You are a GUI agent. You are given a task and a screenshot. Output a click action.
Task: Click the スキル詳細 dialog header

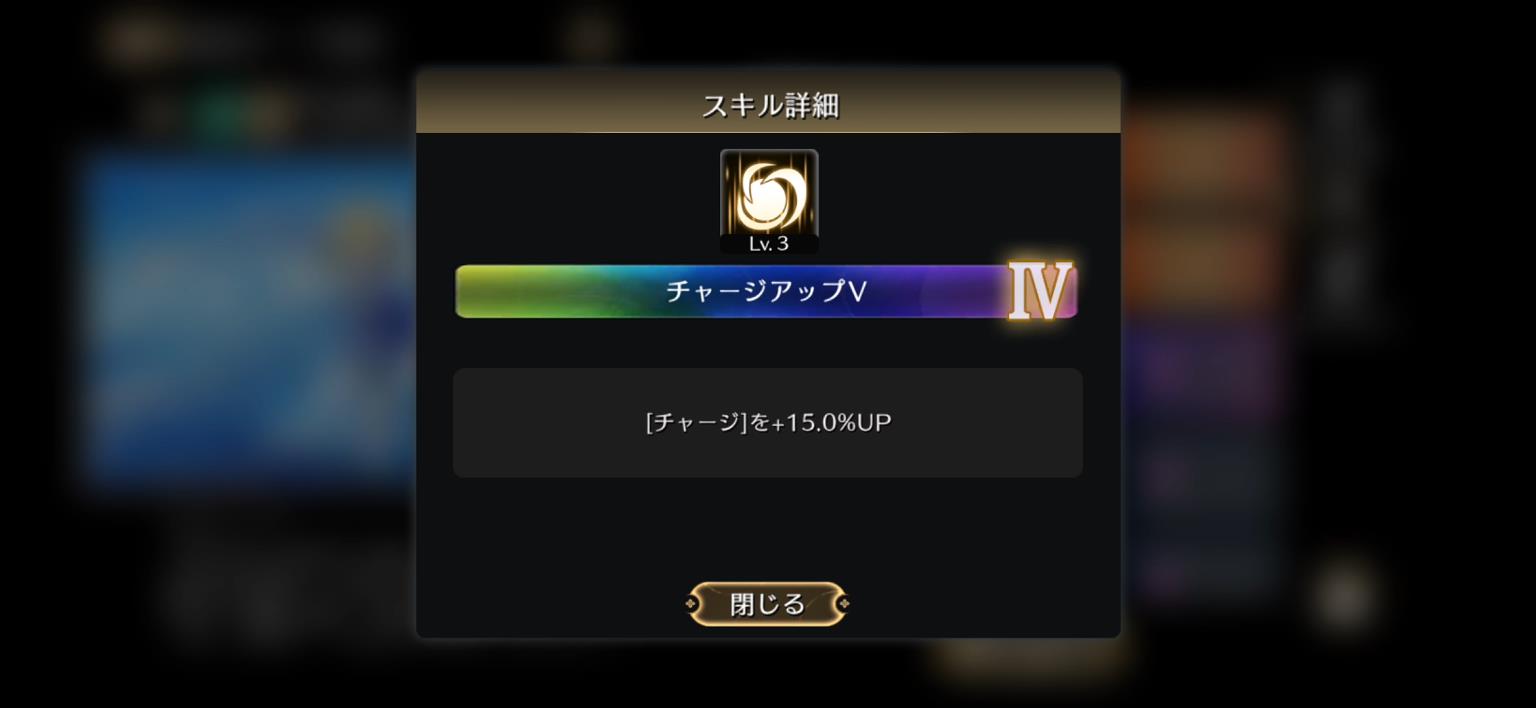pyautogui.click(x=768, y=104)
